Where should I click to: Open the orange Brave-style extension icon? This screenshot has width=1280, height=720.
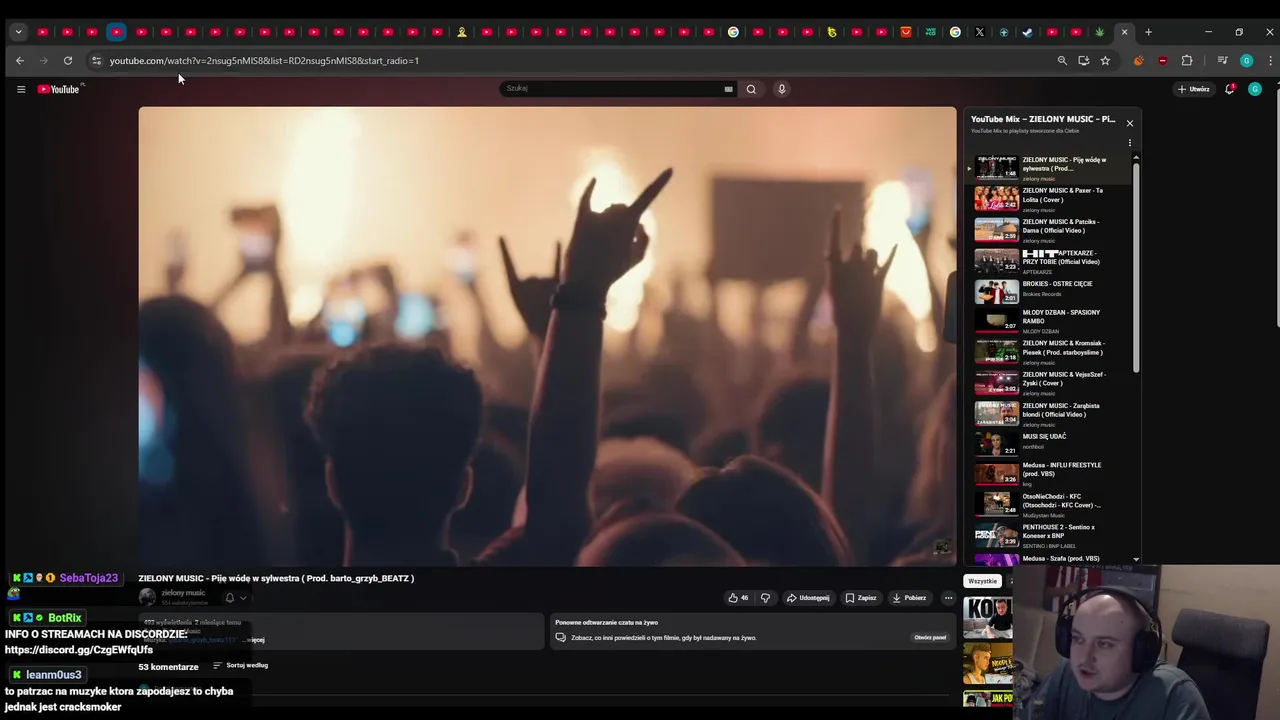(x=1138, y=61)
